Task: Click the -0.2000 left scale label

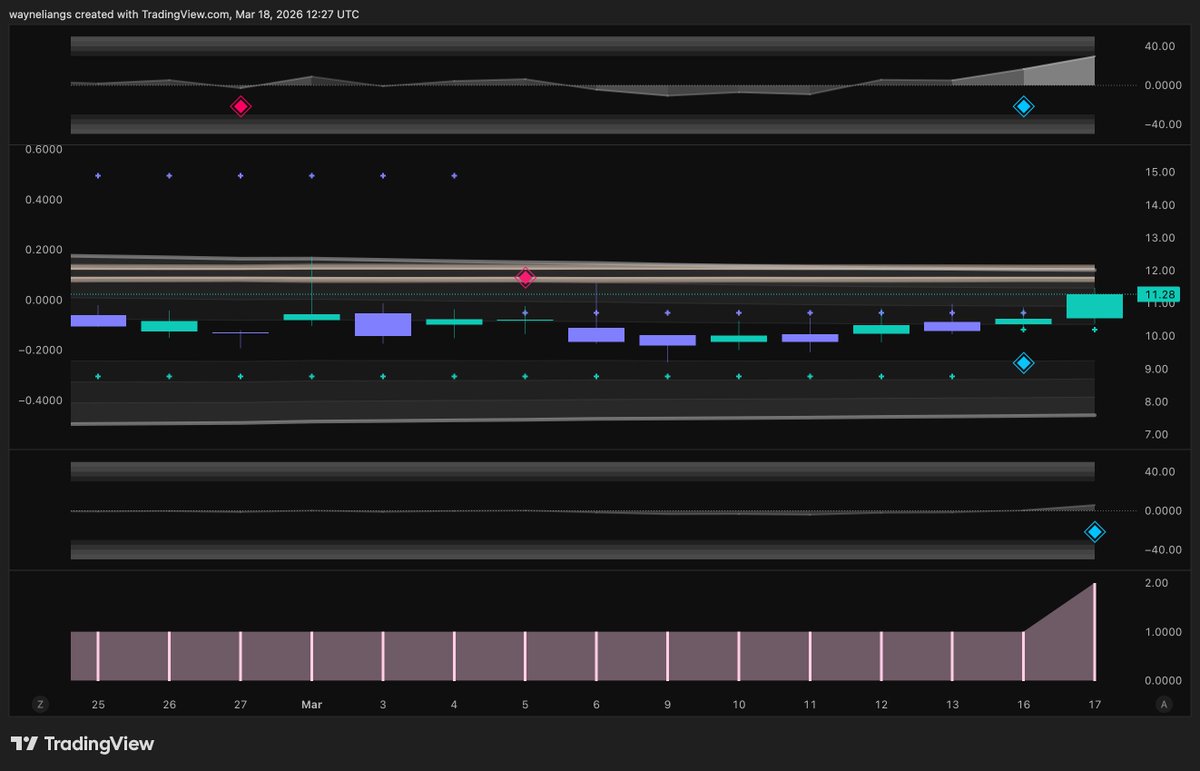Action: click(43, 351)
